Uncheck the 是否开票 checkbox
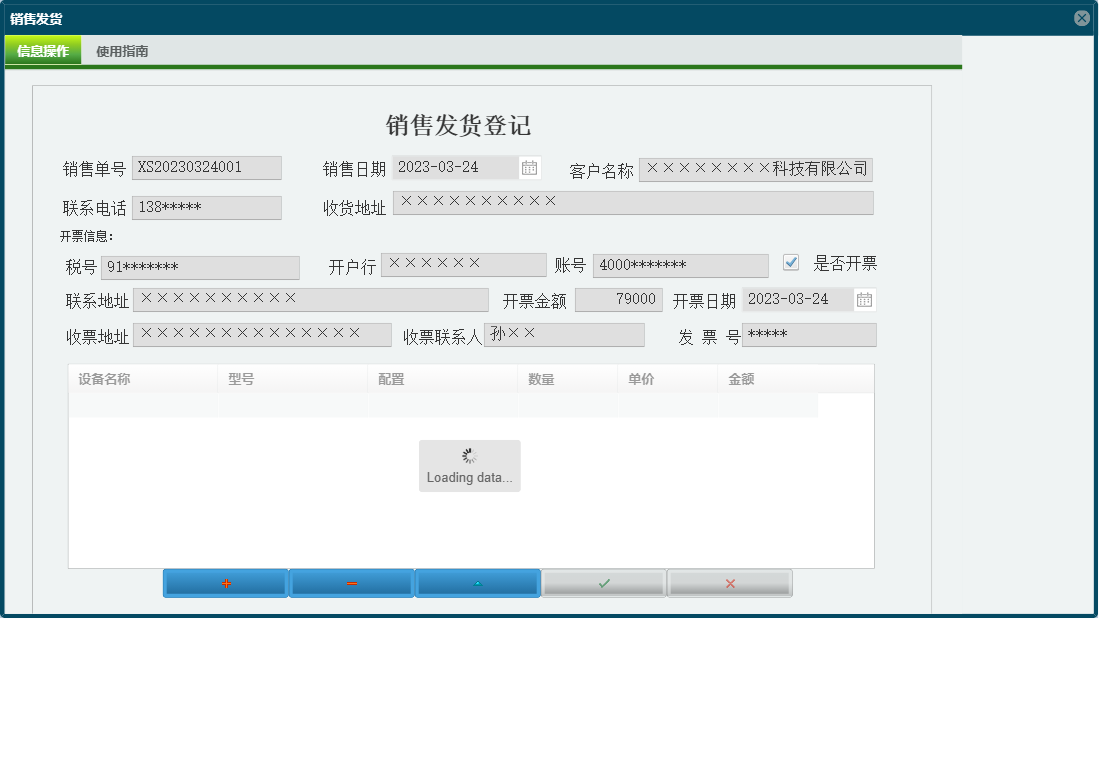The width and height of the screenshot is (1099, 762). point(791,262)
